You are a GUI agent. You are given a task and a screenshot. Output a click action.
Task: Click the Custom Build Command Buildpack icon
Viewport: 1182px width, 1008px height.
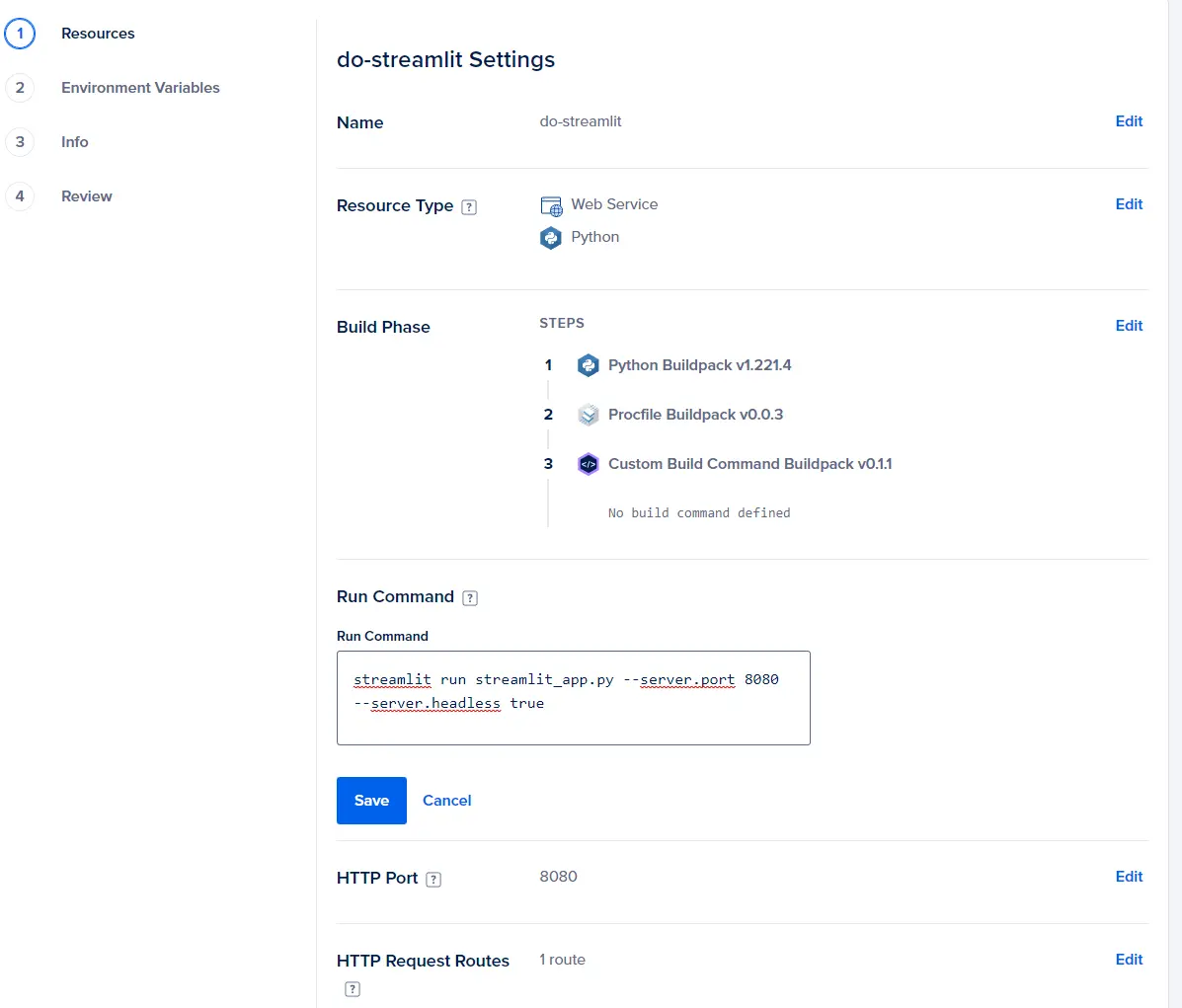(588, 464)
